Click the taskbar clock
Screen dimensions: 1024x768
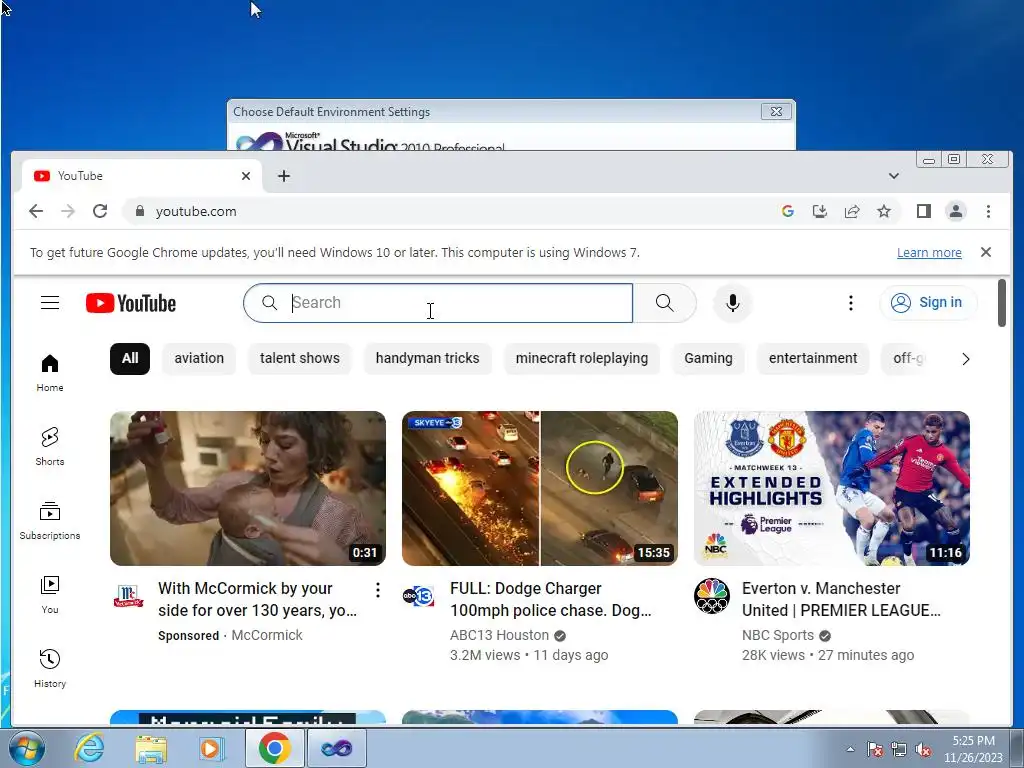[973, 749]
